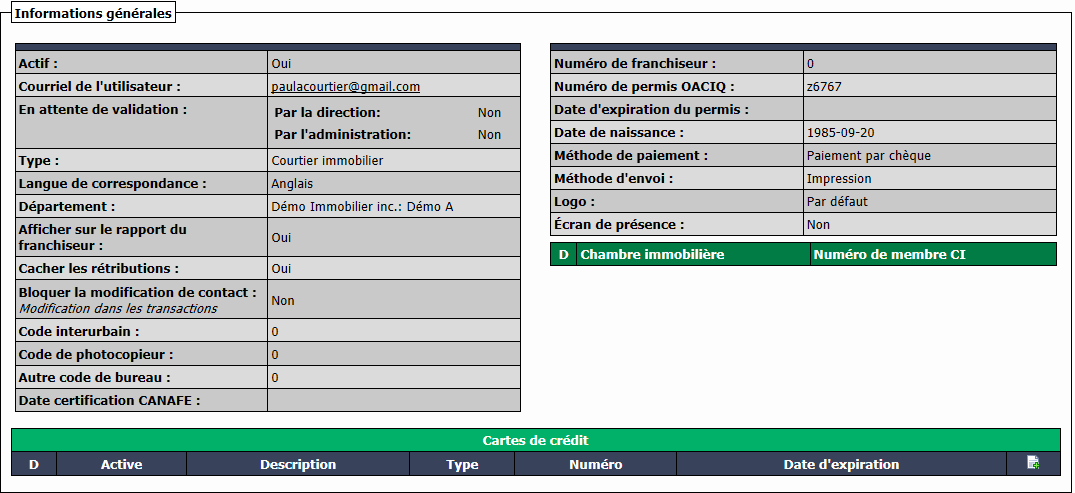Click the Active column header
The image size is (1075, 493).
(121, 464)
